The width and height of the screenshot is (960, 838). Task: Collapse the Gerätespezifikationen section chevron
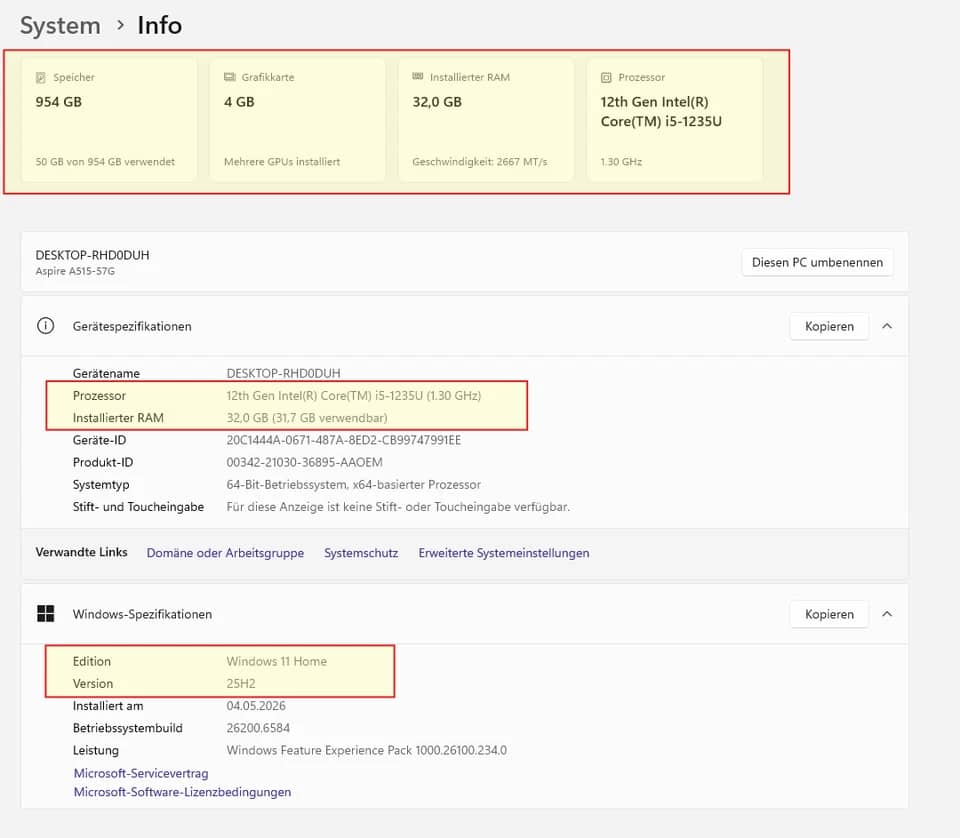887,326
